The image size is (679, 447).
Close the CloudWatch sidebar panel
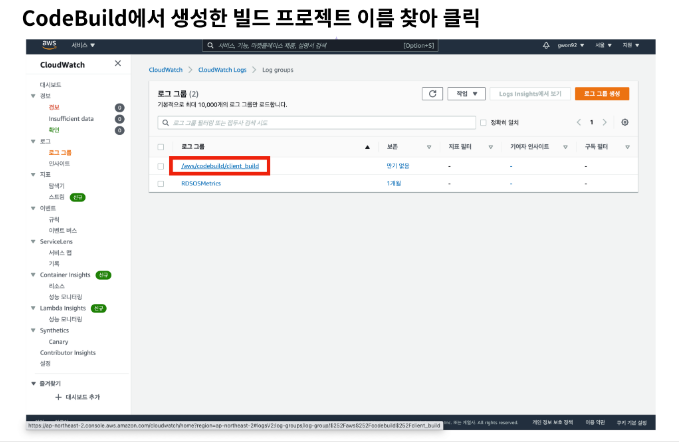coord(118,63)
